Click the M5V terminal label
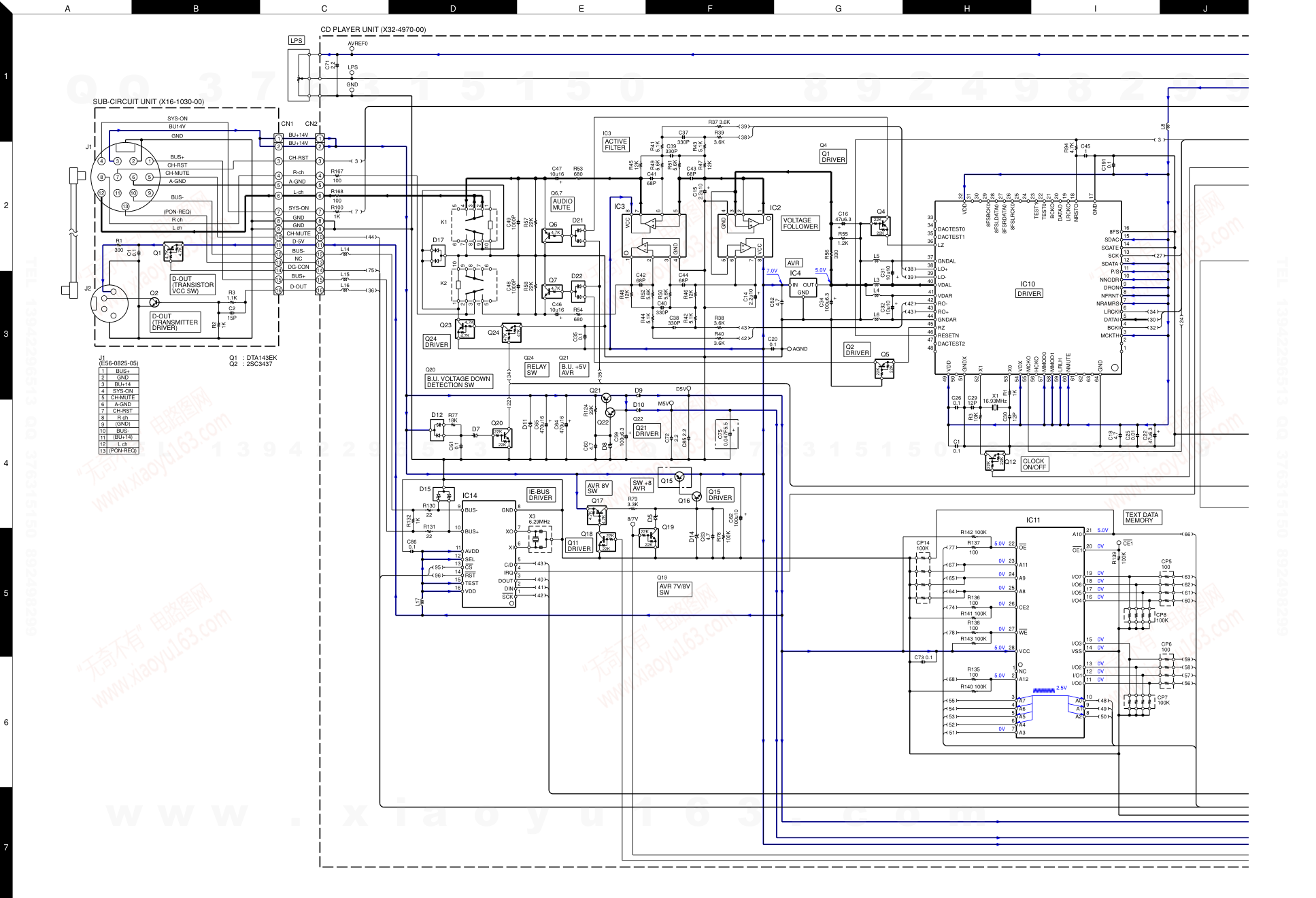The image size is (1316, 898). tap(663, 403)
